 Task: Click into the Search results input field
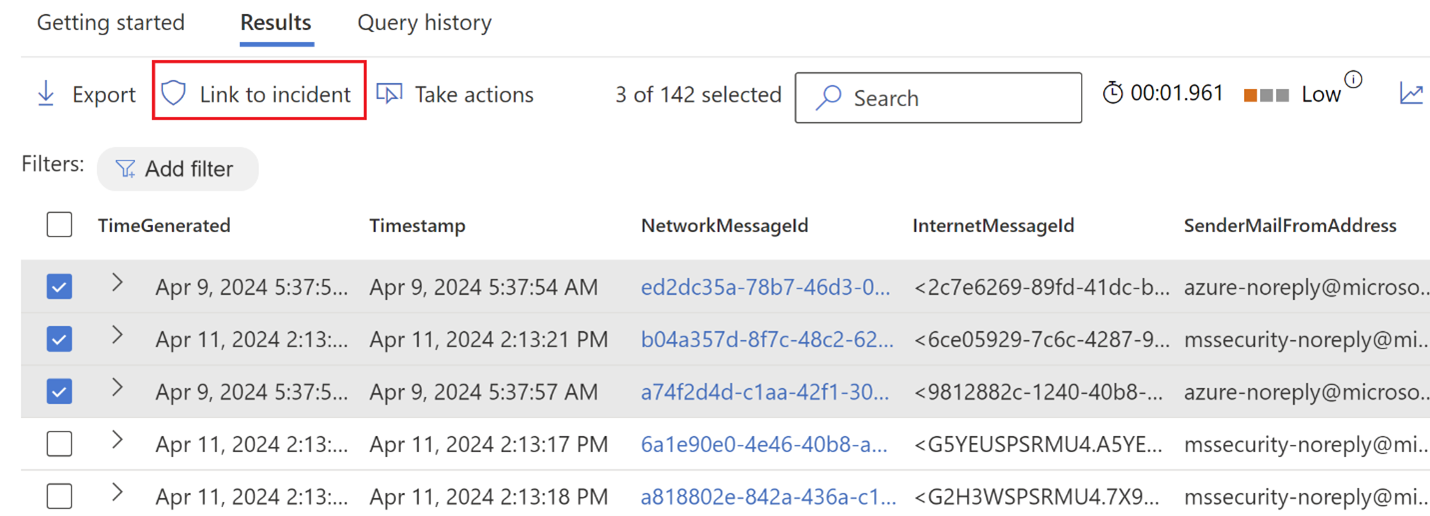tap(960, 98)
